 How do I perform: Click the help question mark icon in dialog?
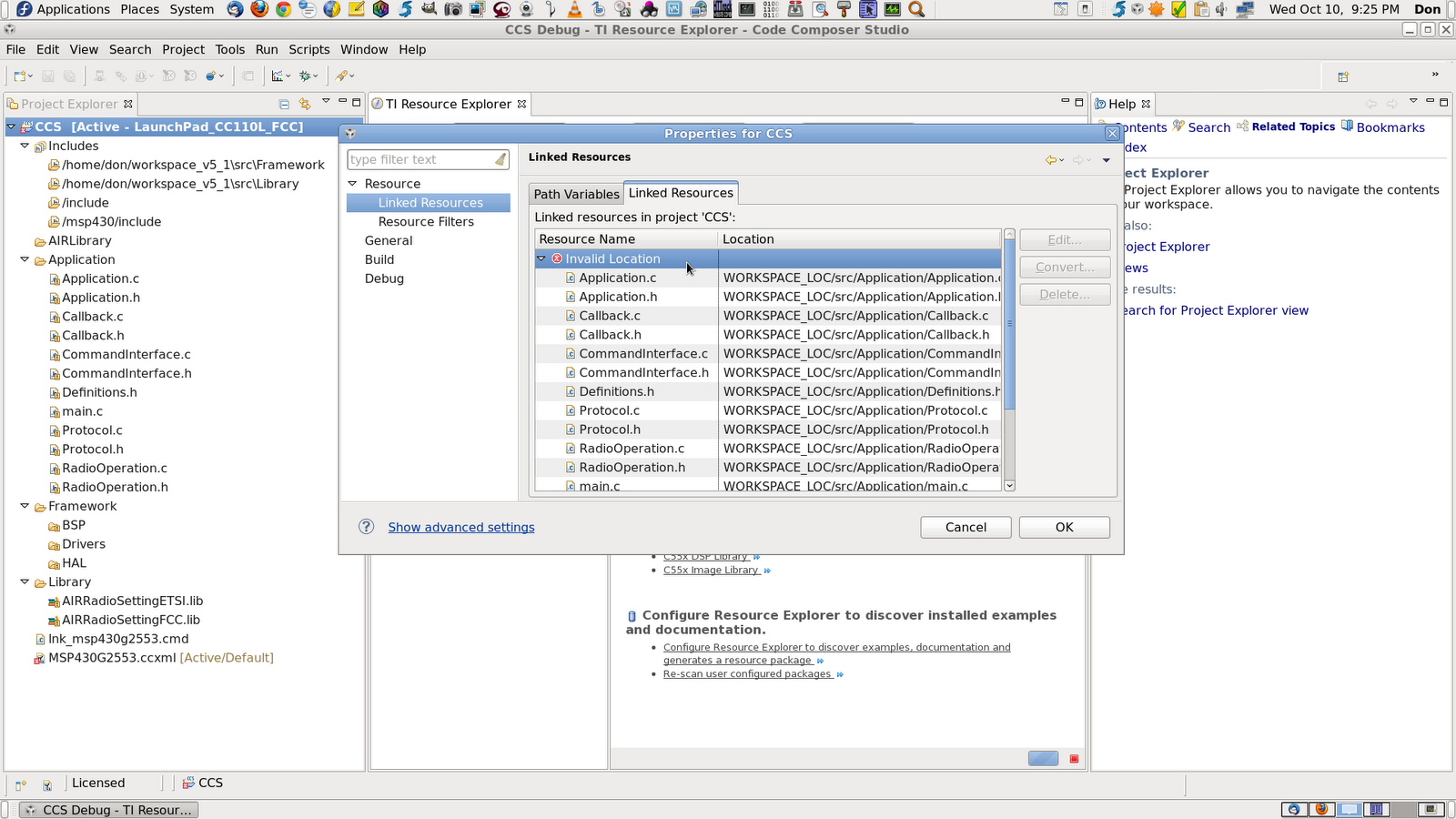point(366,527)
